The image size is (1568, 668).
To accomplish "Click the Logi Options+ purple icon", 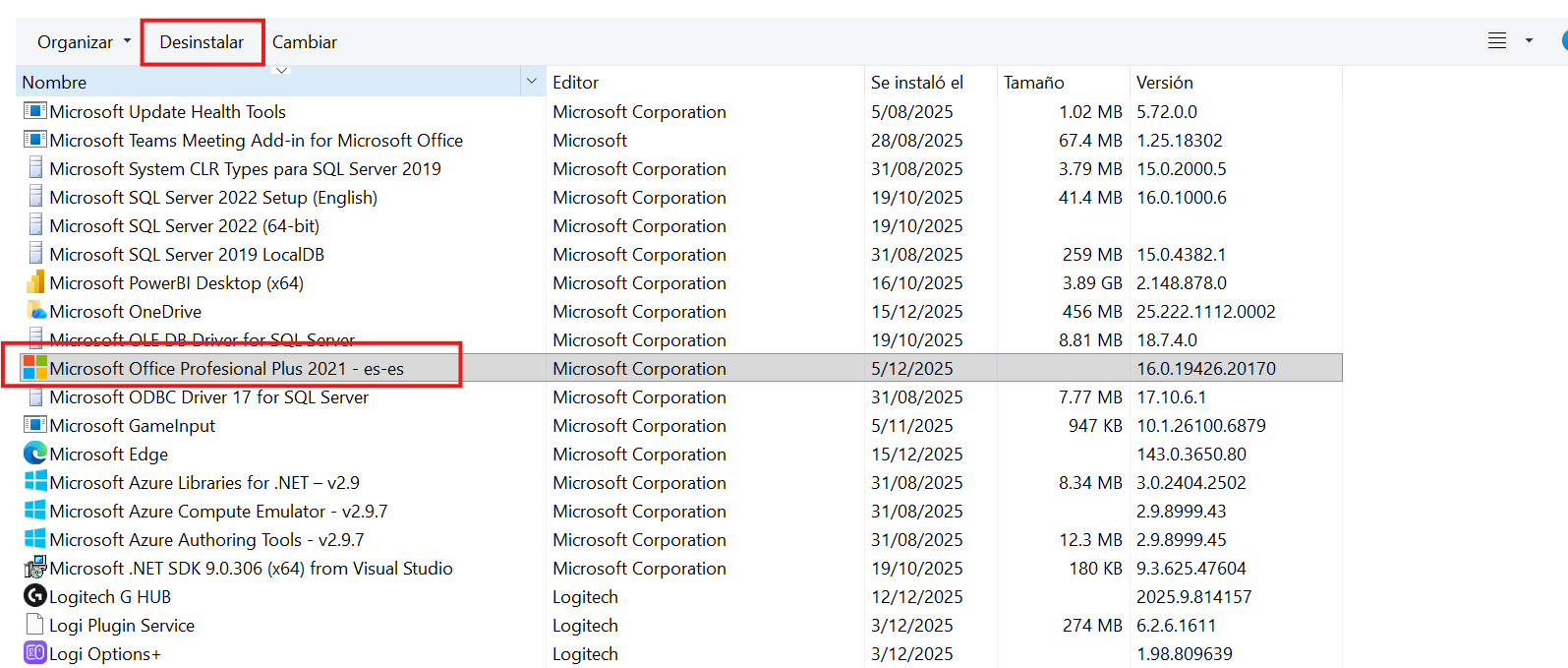I will [35, 653].
